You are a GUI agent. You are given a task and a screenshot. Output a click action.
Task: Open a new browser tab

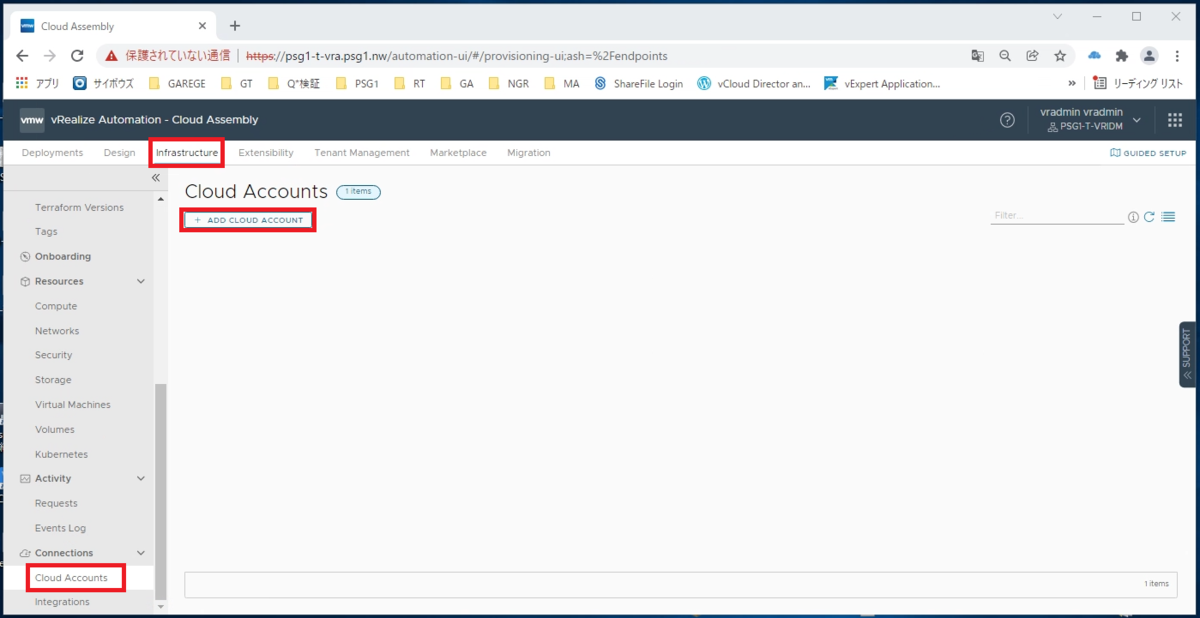click(x=235, y=26)
